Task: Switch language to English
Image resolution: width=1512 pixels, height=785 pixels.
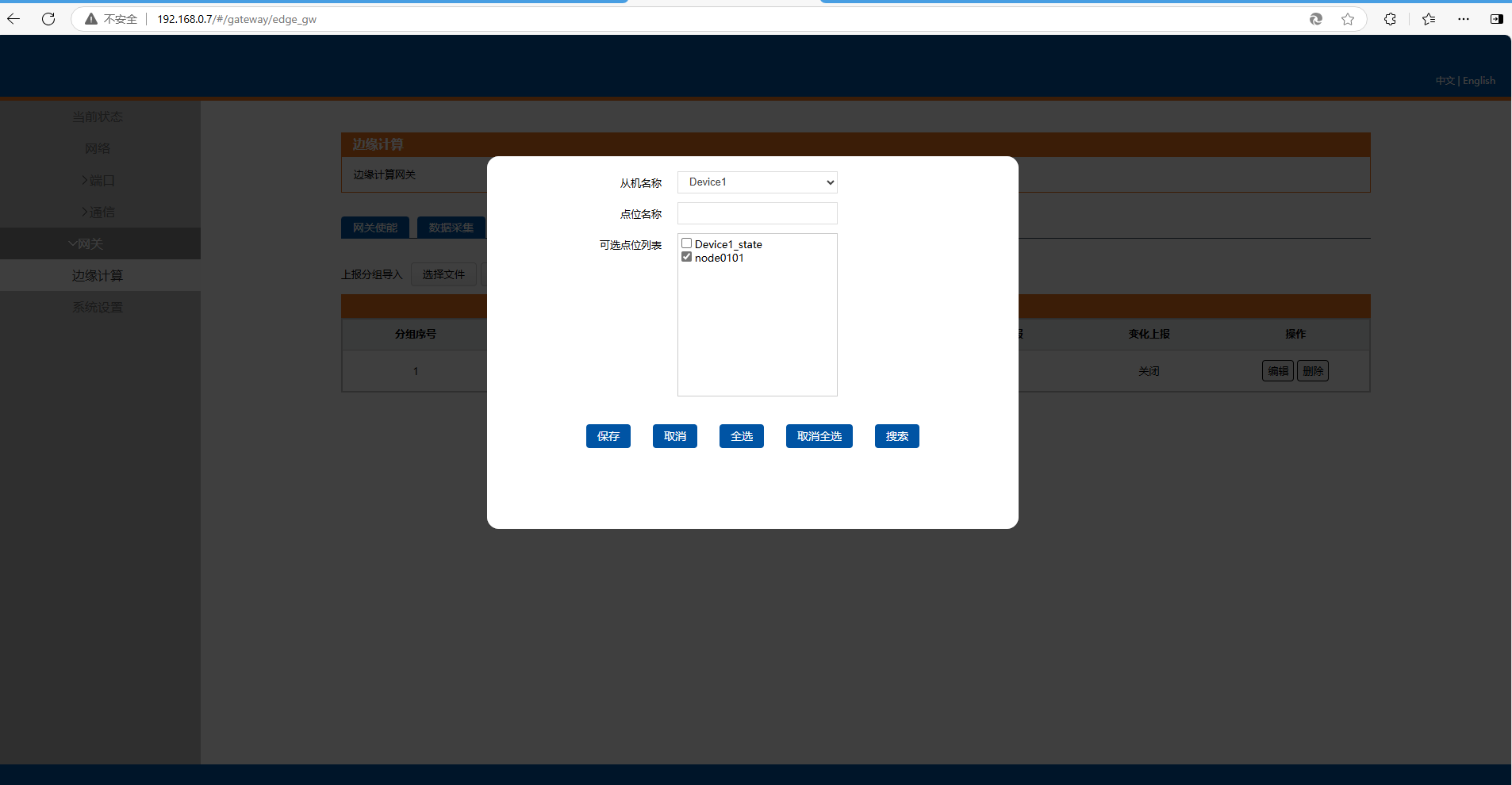Action: point(1479,81)
